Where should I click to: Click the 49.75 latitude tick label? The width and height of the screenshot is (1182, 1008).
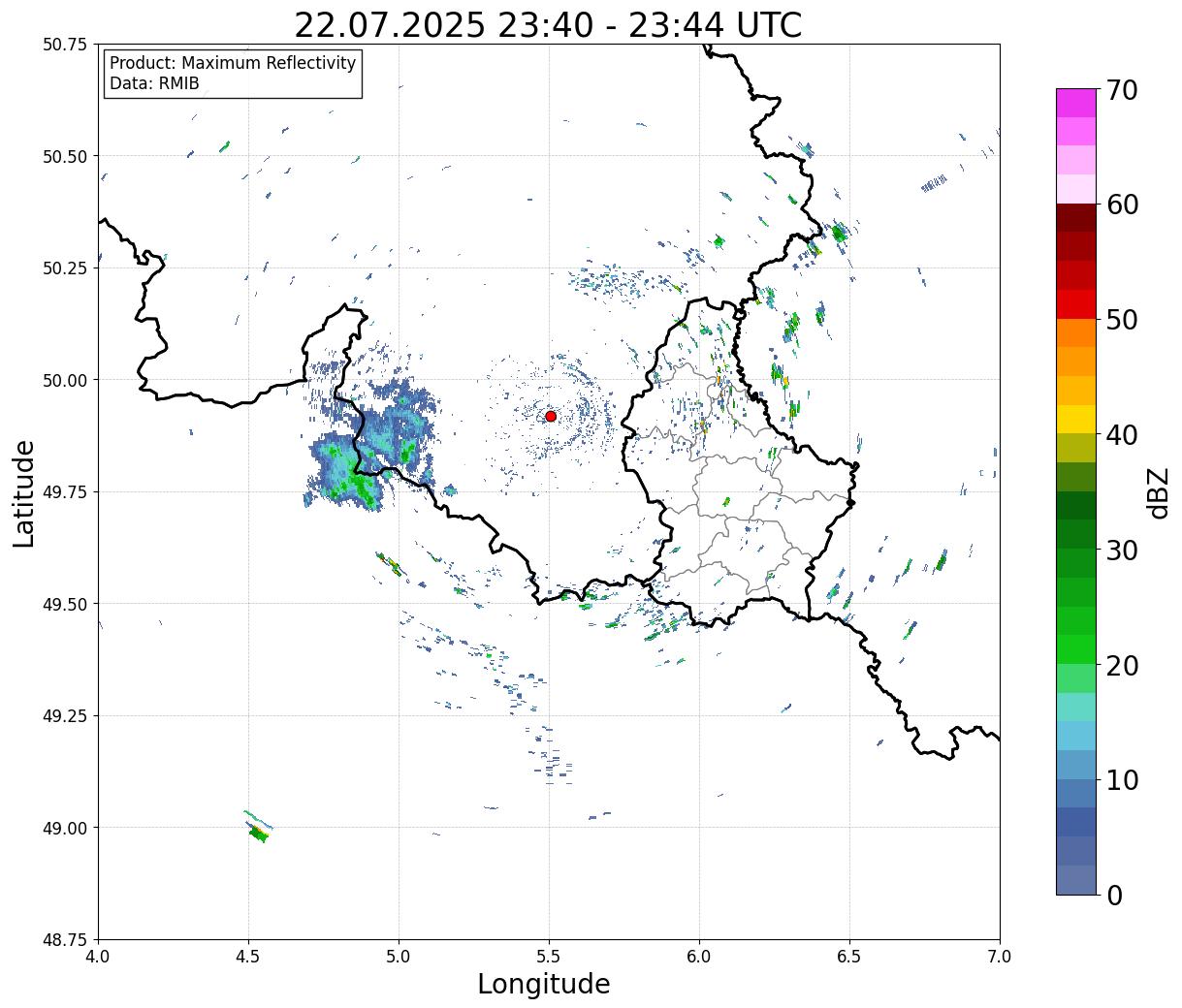tap(65, 492)
